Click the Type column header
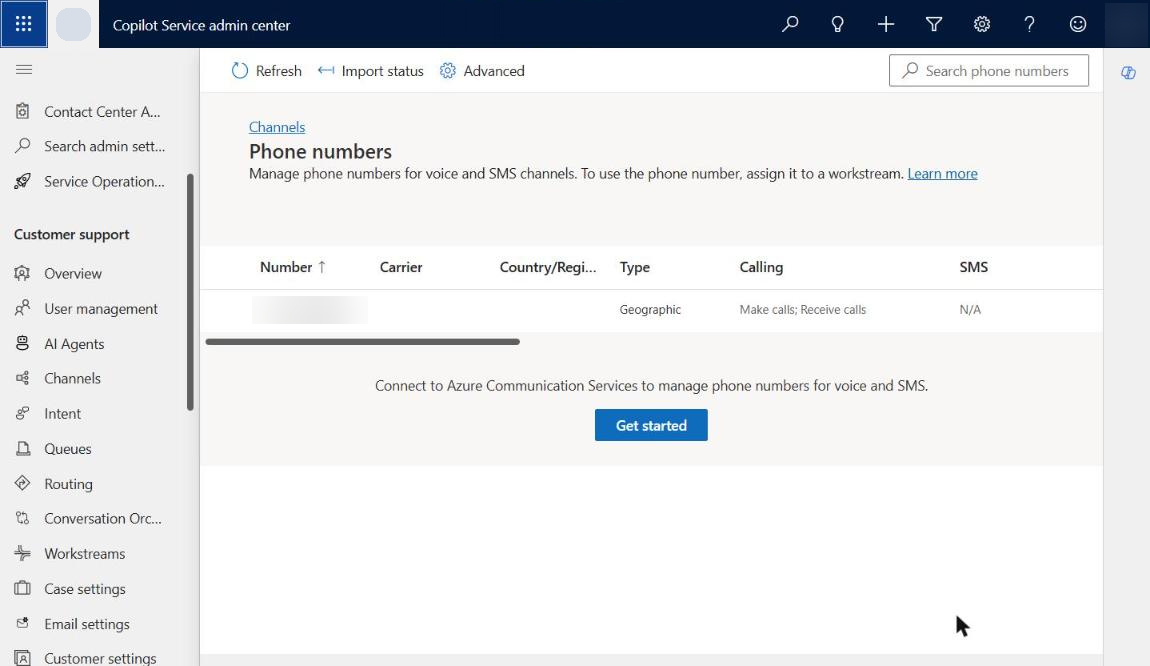The height and width of the screenshot is (666, 1150). [x=634, y=267]
